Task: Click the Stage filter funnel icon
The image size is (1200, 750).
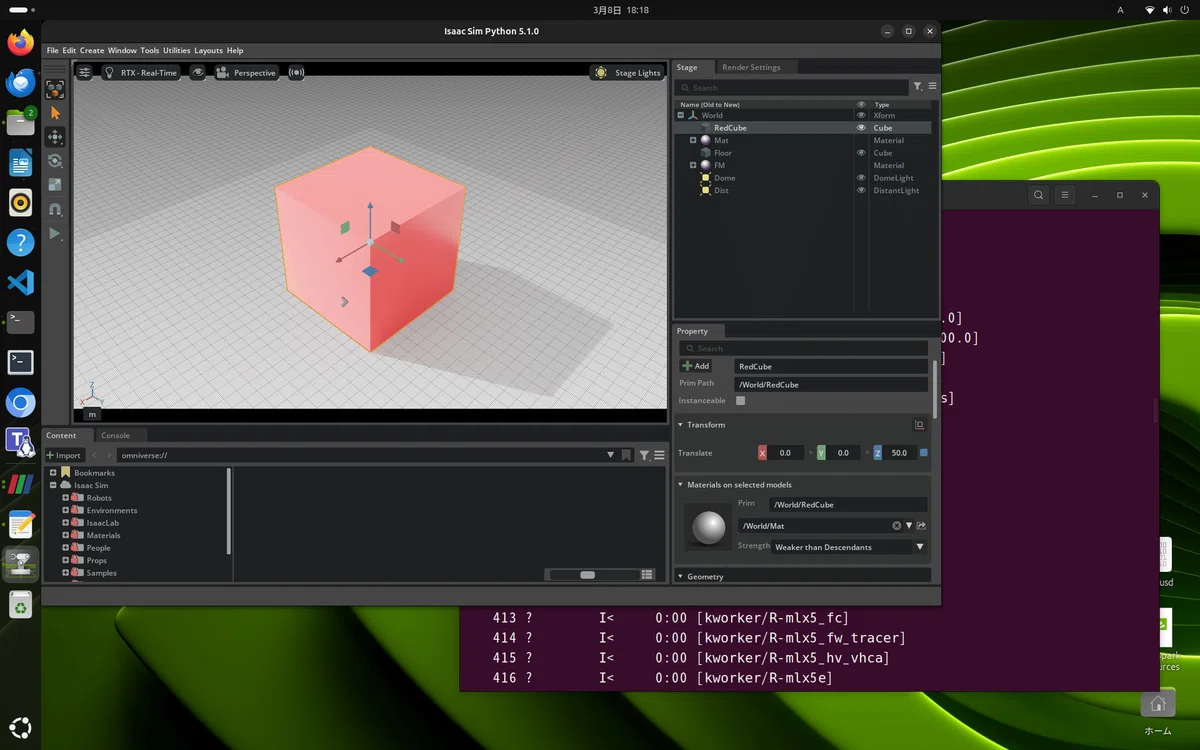Action: click(x=918, y=87)
